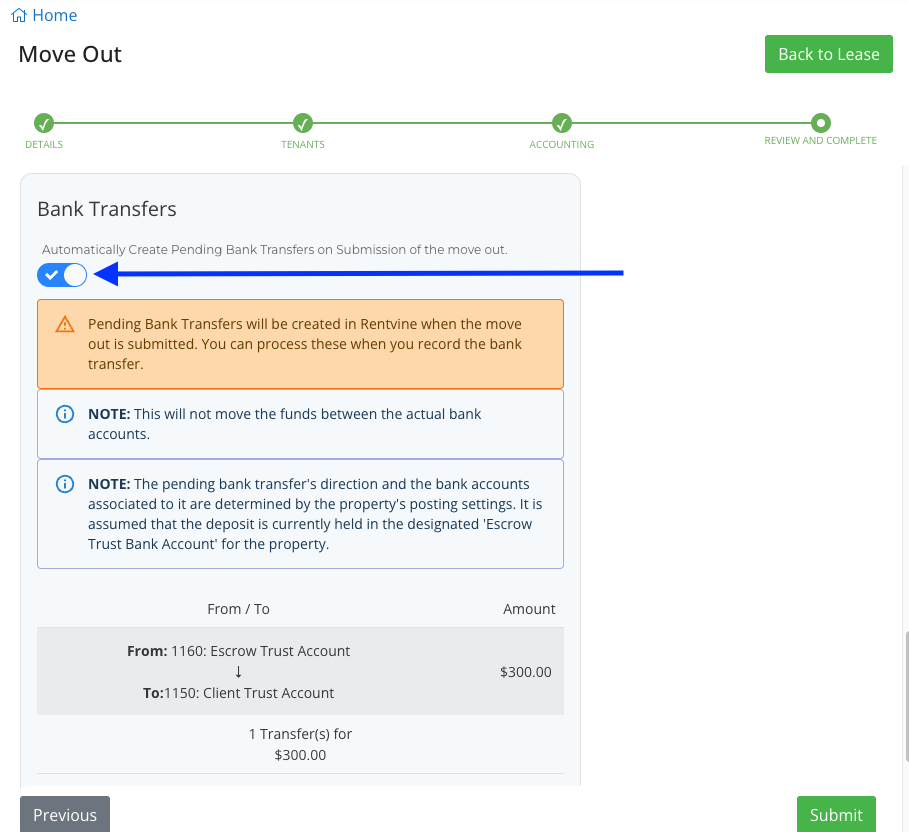
Task: Click the info icon beside first NOTE
Action: click(64, 414)
